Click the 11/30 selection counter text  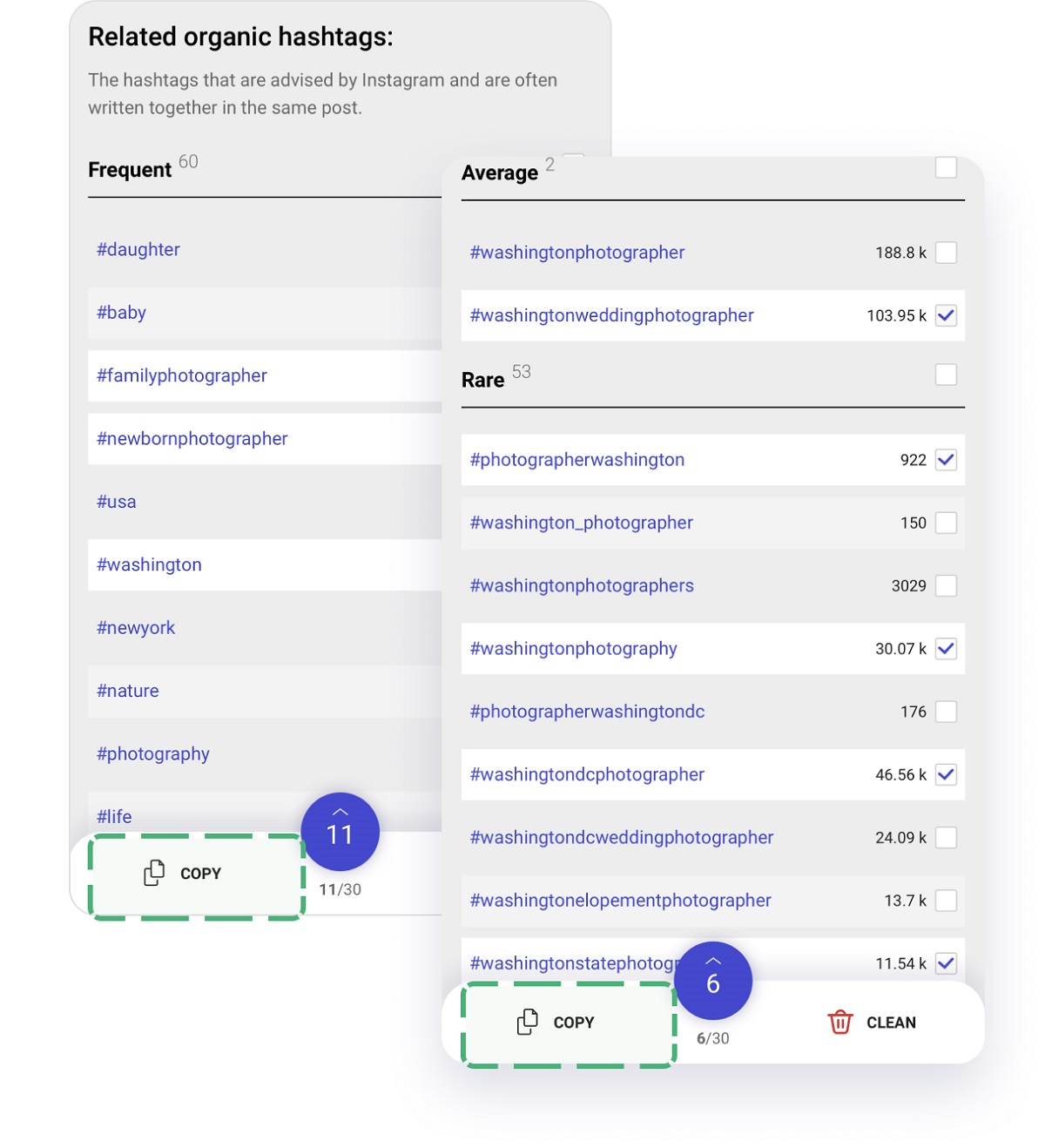pyautogui.click(x=340, y=889)
